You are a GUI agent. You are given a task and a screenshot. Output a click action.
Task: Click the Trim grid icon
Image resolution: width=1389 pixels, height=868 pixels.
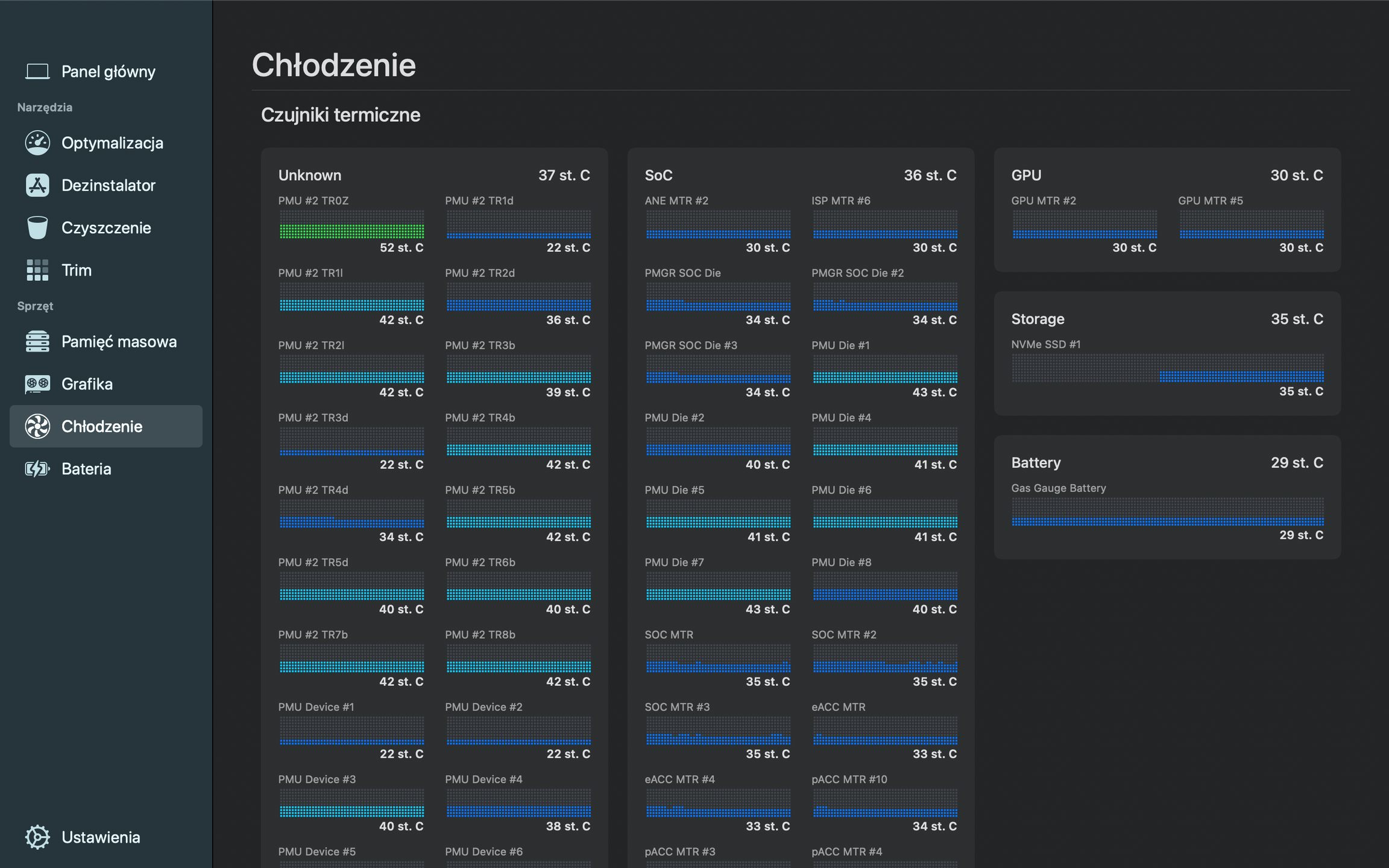pyautogui.click(x=37, y=270)
